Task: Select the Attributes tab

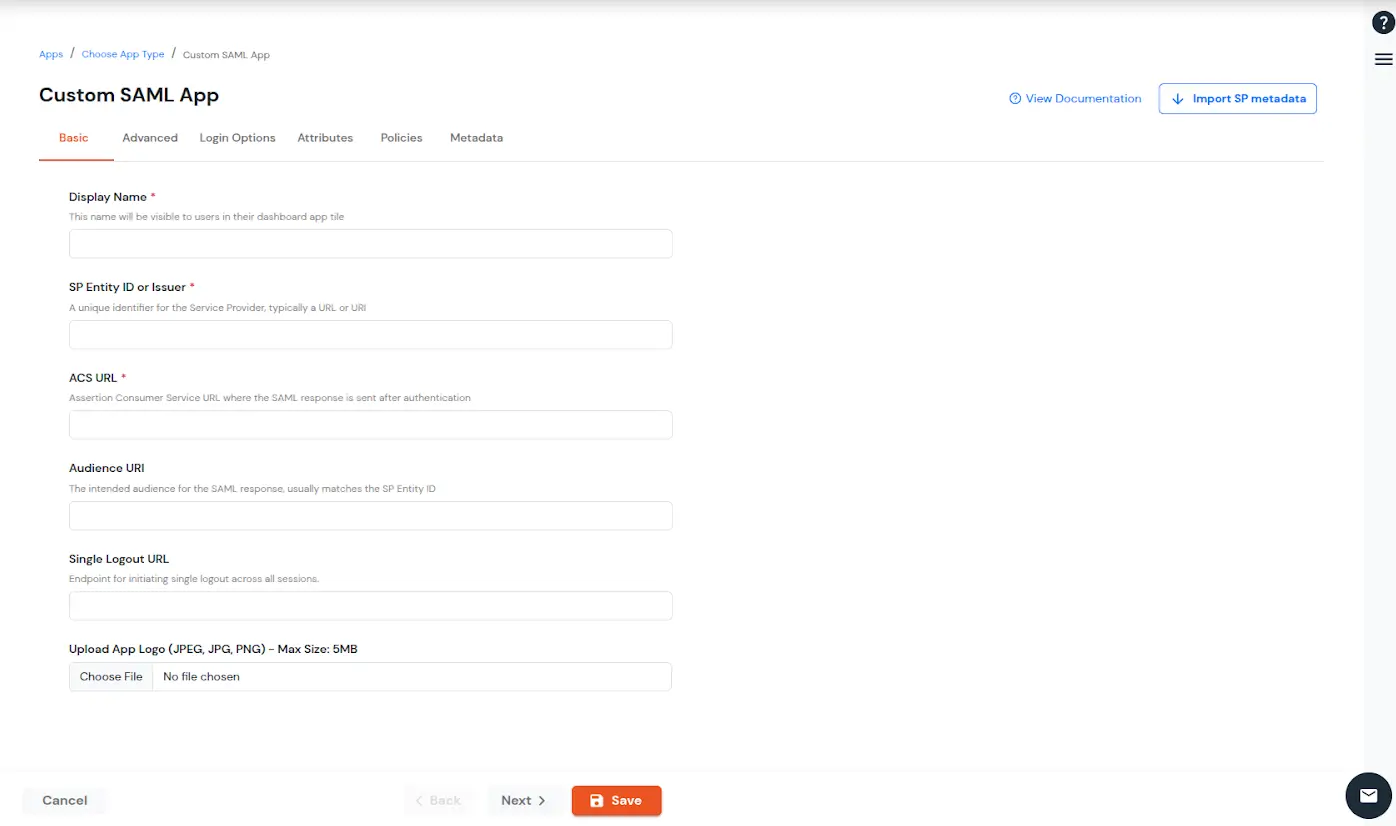Action: tap(324, 137)
